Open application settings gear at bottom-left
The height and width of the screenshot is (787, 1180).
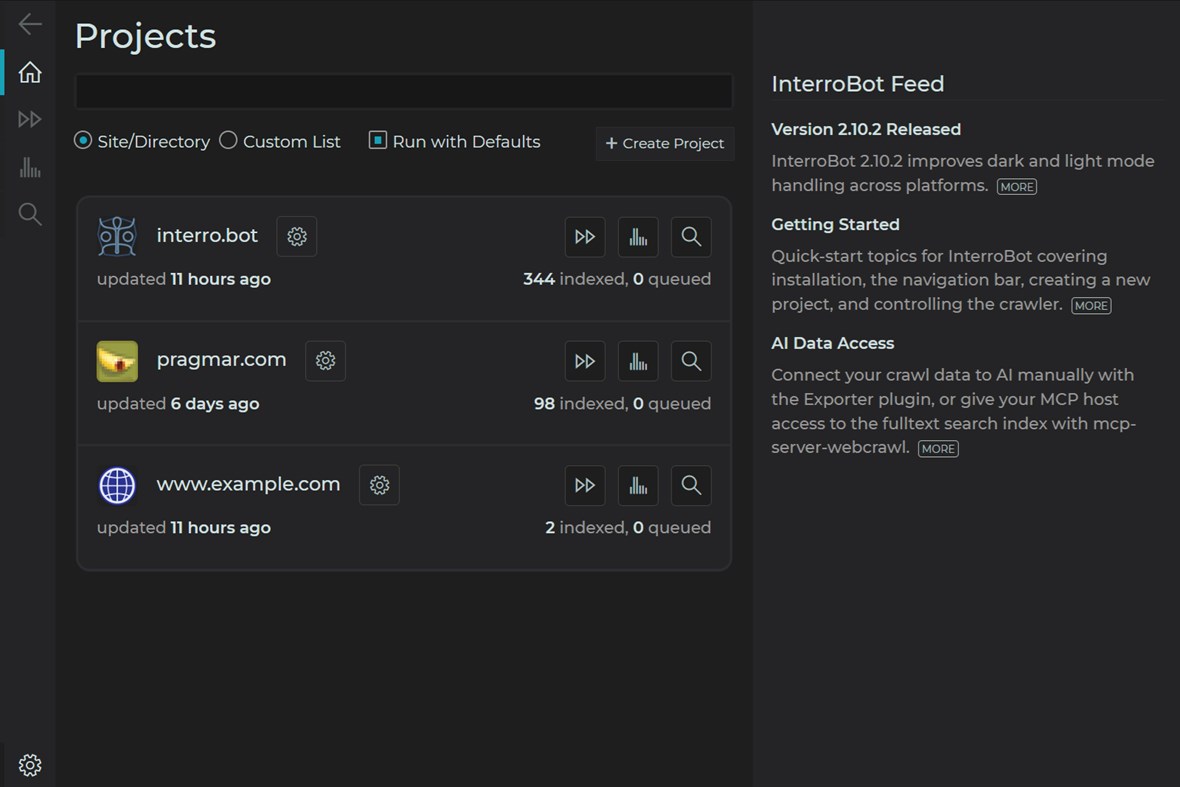[30, 765]
